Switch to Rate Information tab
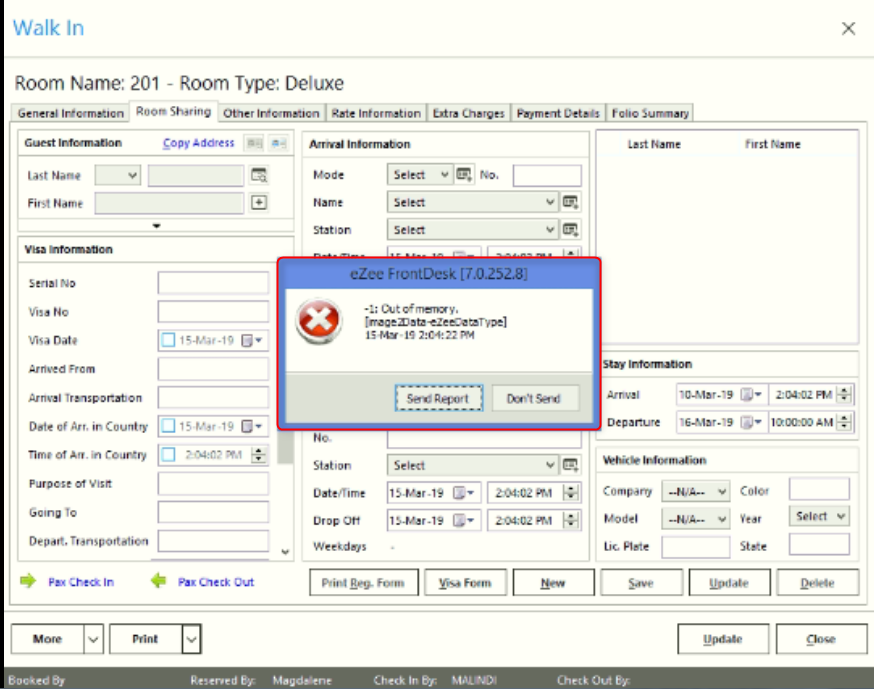This screenshot has height=689, width=874. 376,113
